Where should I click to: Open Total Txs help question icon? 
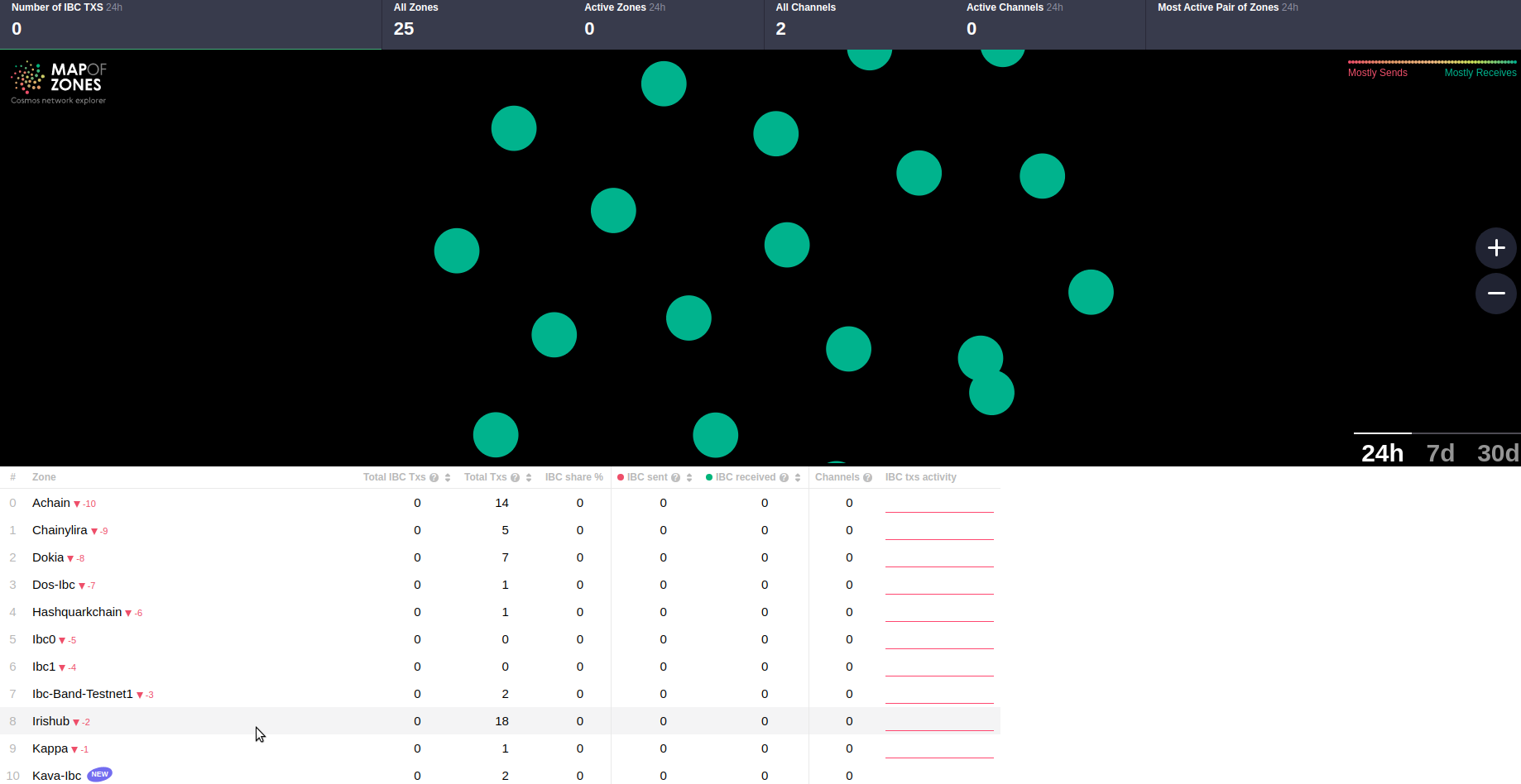pyautogui.click(x=515, y=477)
